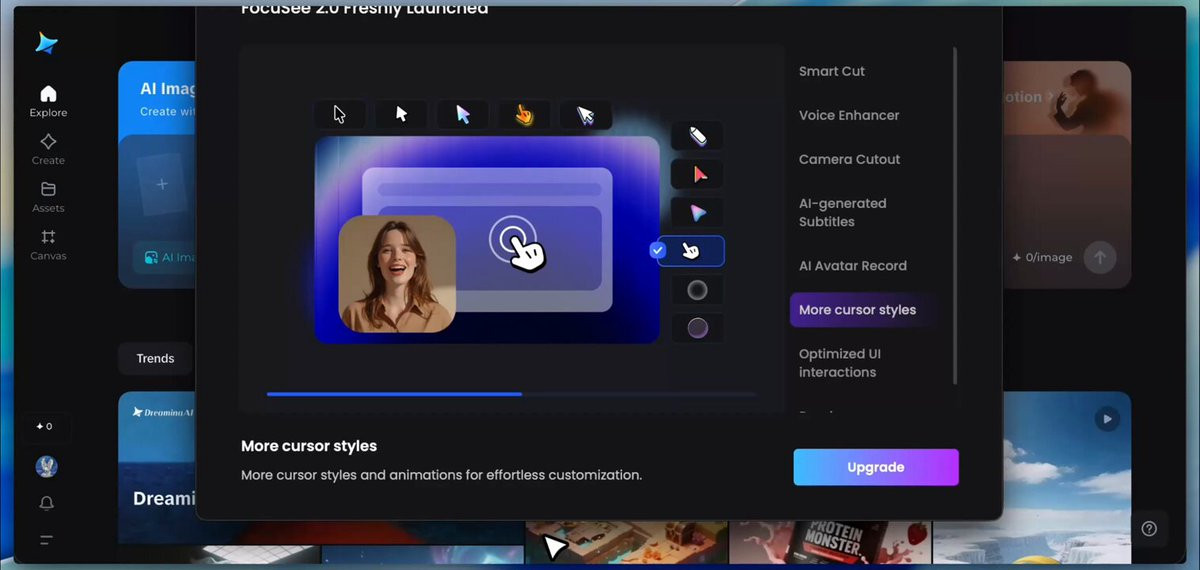1200x570 pixels.
Task: Click the help question mark icon
Action: click(x=1149, y=529)
